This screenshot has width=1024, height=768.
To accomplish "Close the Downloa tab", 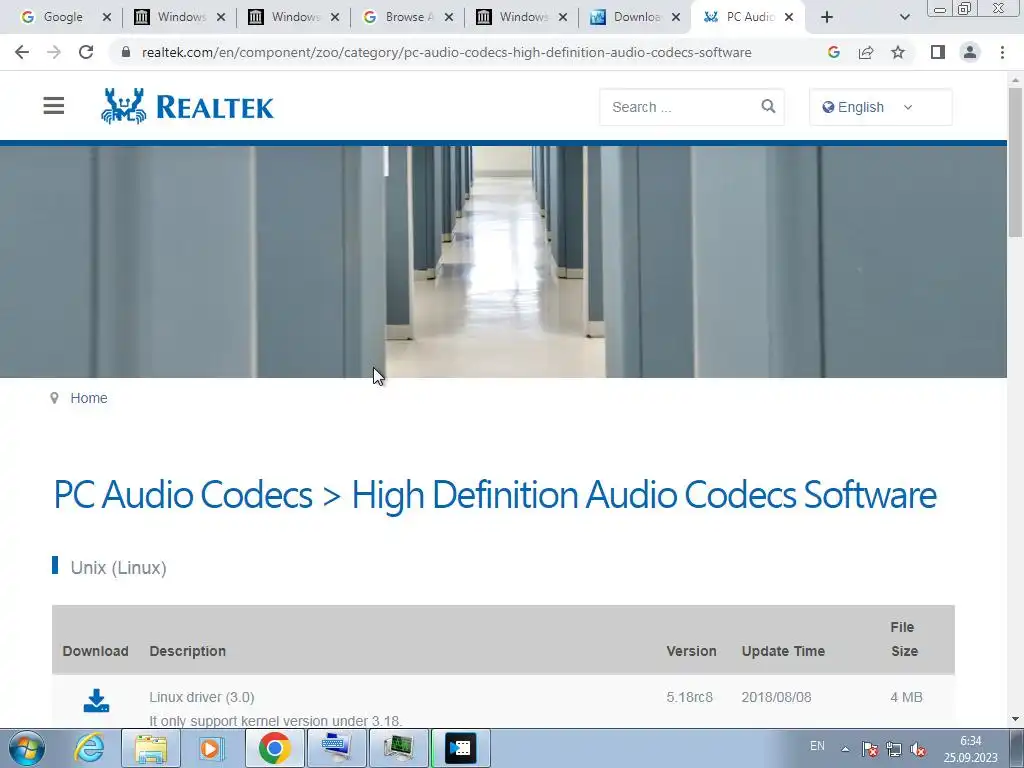I will pyautogui.click(x=676, y=17).
